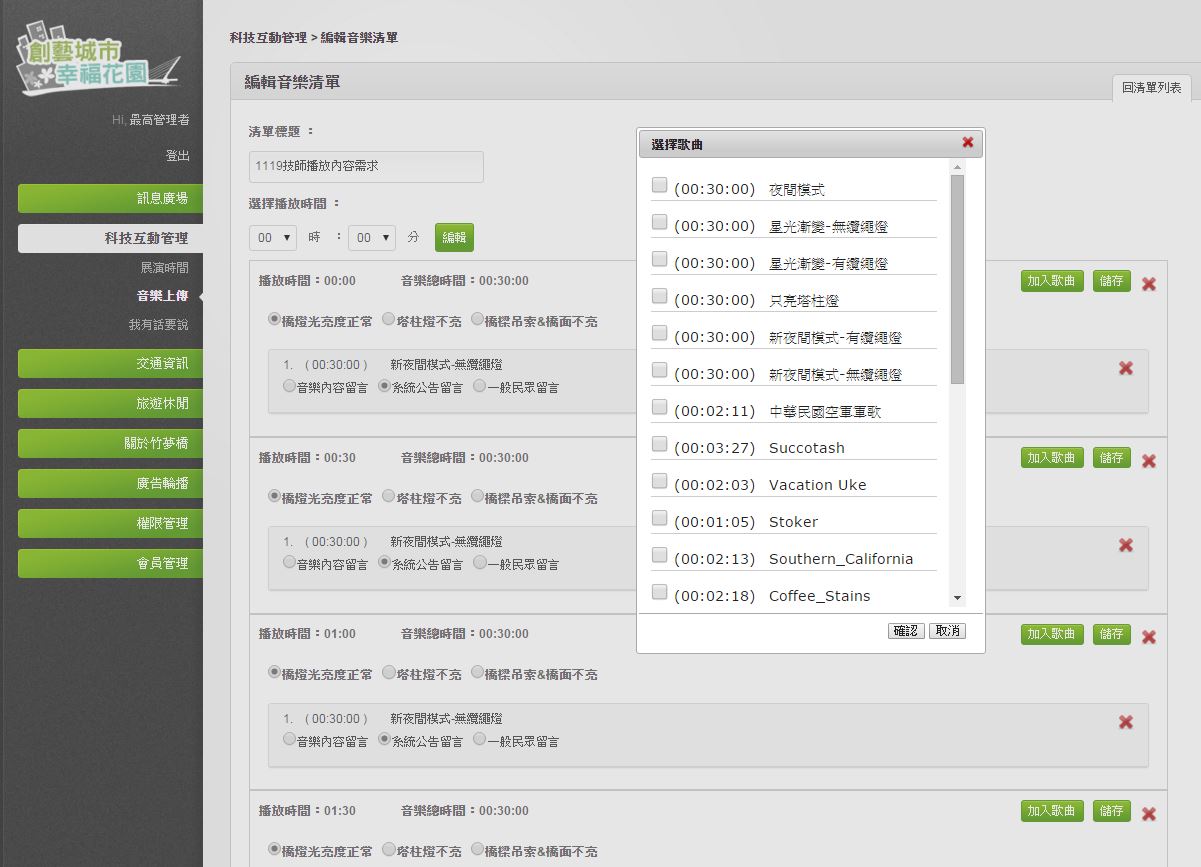Select 橋標吊索&橋面不亮 radio in 00:00 block
The image size is (1201, 867).
click(477, 320)
